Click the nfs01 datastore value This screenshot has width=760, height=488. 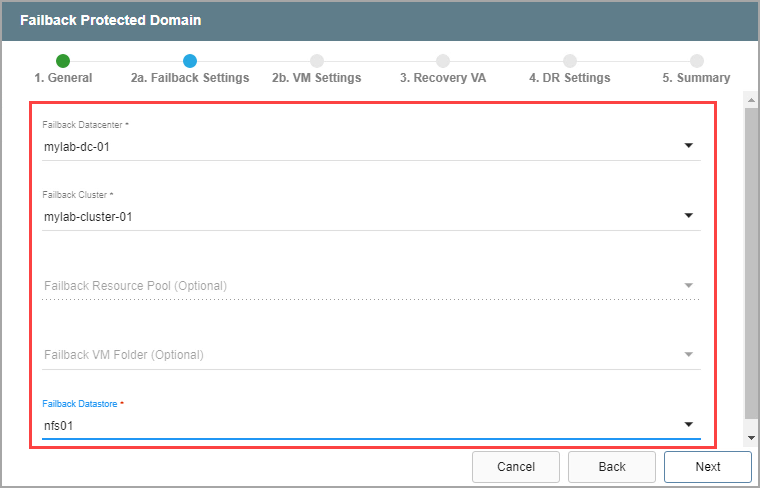point(59,425)
